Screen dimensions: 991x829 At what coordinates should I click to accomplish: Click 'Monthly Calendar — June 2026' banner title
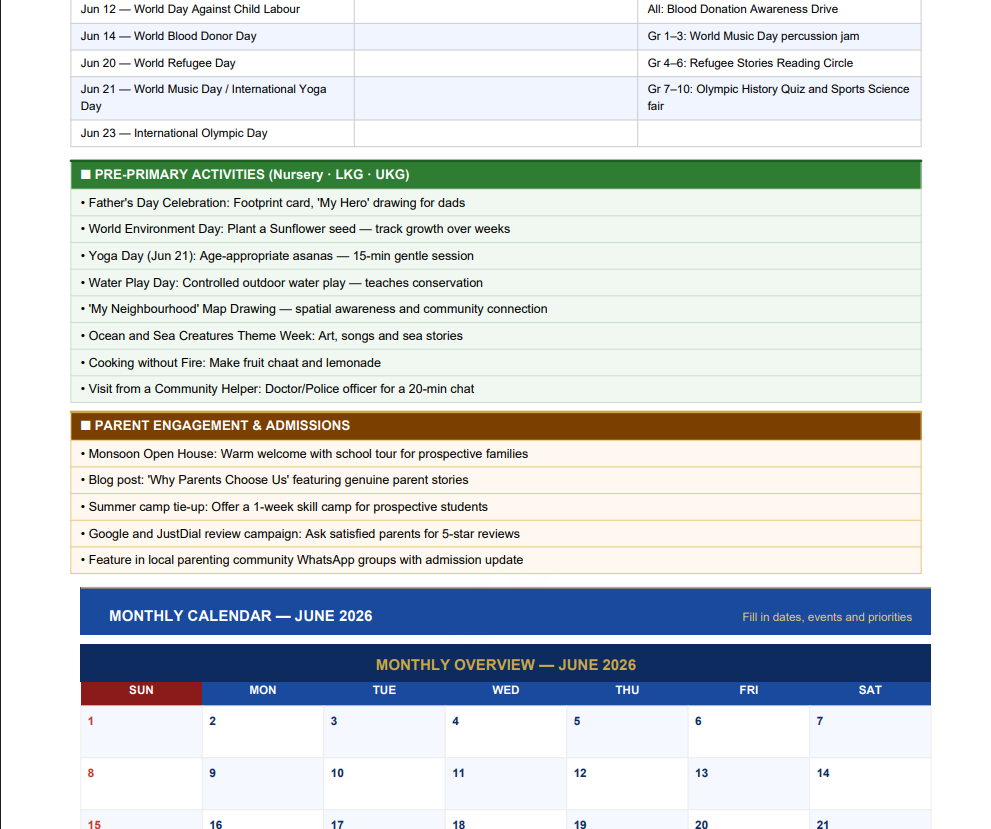[240, 616]
